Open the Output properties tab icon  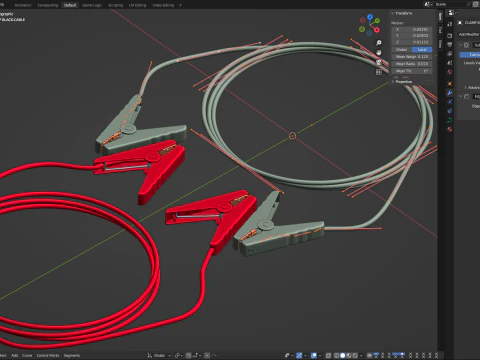pyautogui.click(x=450, y=44)
